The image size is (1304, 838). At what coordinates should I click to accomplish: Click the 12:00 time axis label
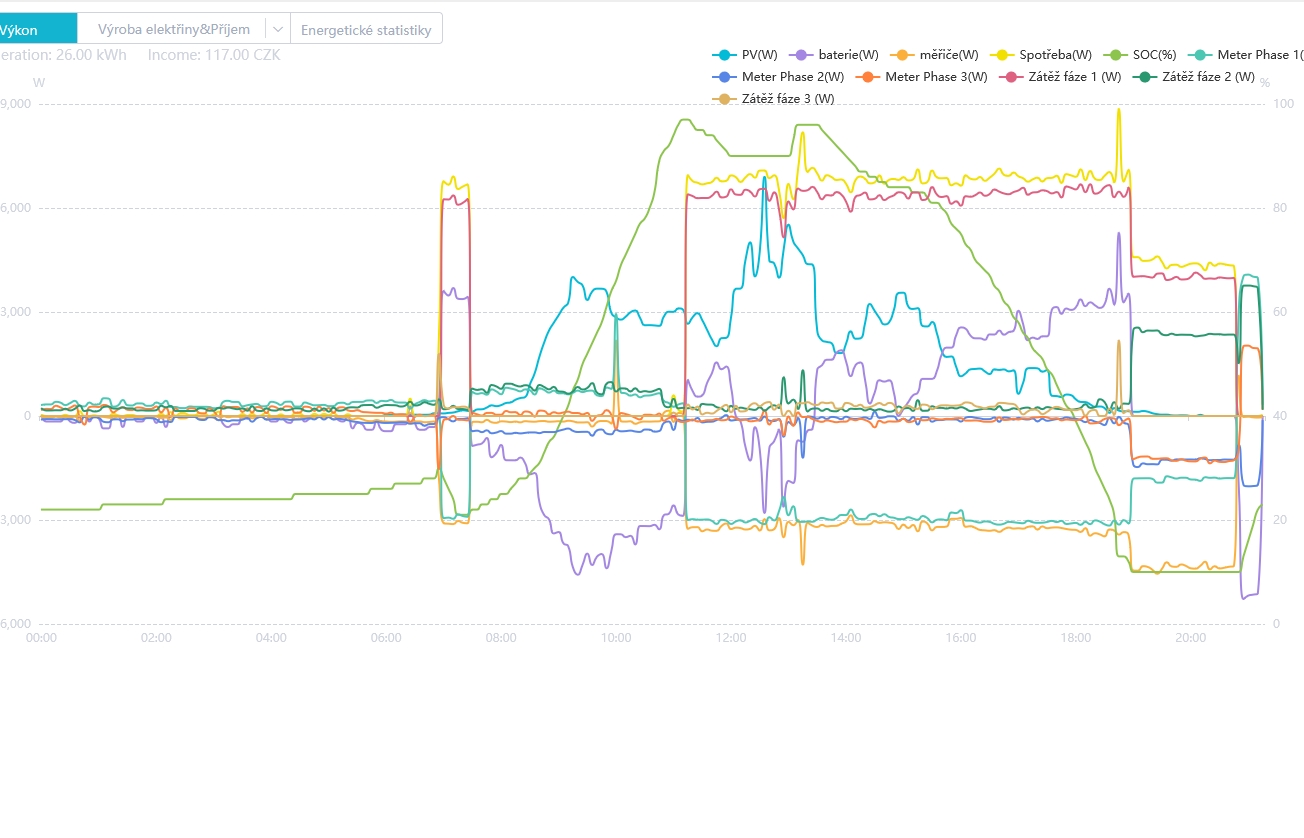click(x=731, y=638)
